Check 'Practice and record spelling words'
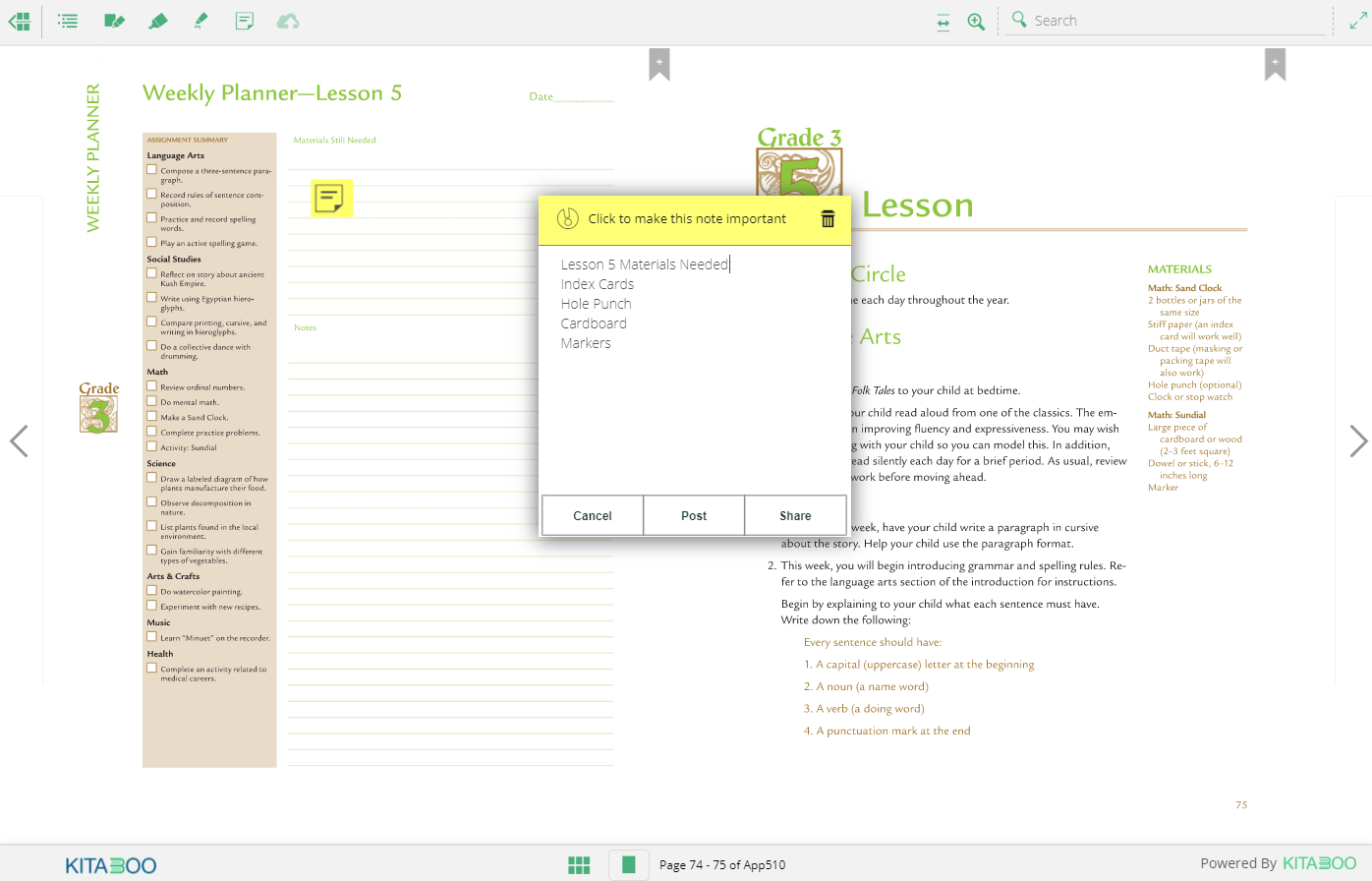The height and width of the screenshot is (881, 1372). pyautogui.click(x=151, y=218)
